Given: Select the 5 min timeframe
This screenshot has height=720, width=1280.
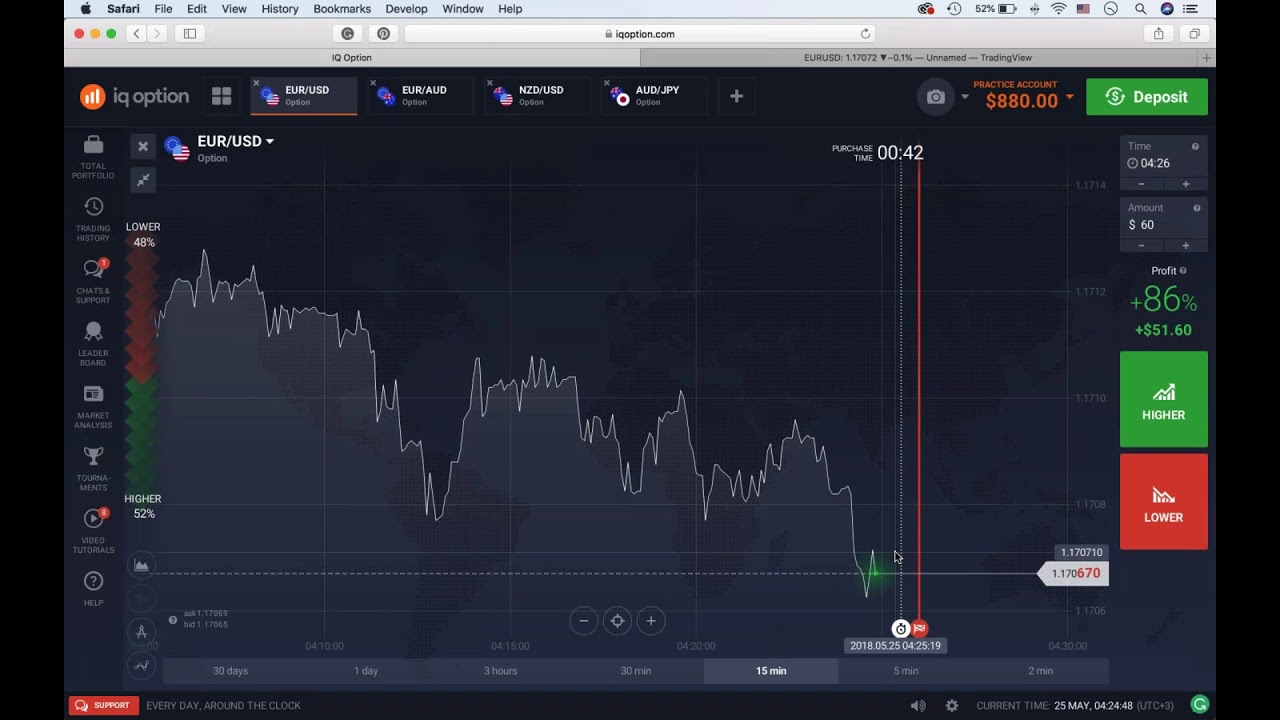Looking at the screenshot, I should (906, 671).
